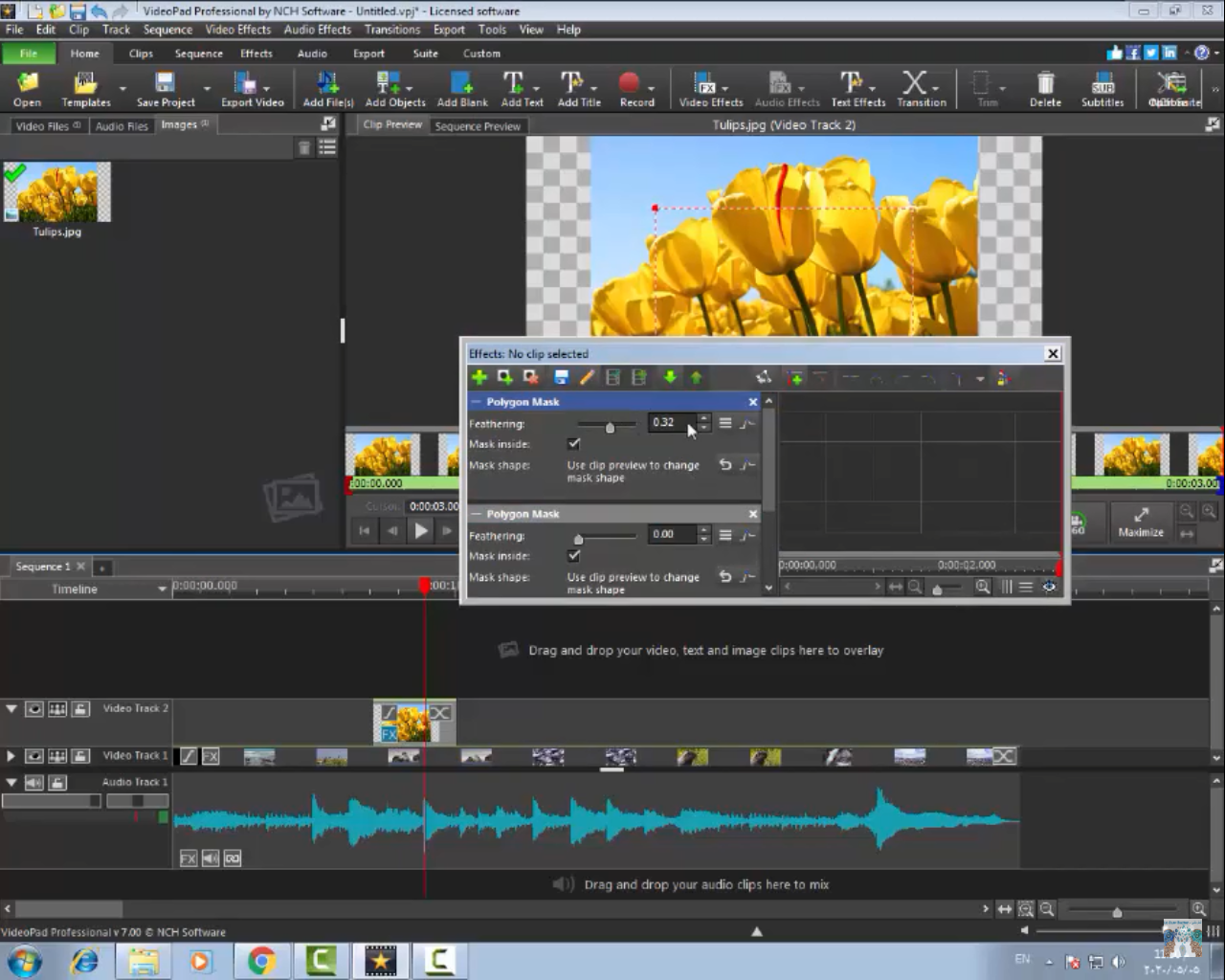Toggle the eye icon in the keyframe panel
Image resolution: width=1225 pixels, height=980 pixels.
point(1049,587)
